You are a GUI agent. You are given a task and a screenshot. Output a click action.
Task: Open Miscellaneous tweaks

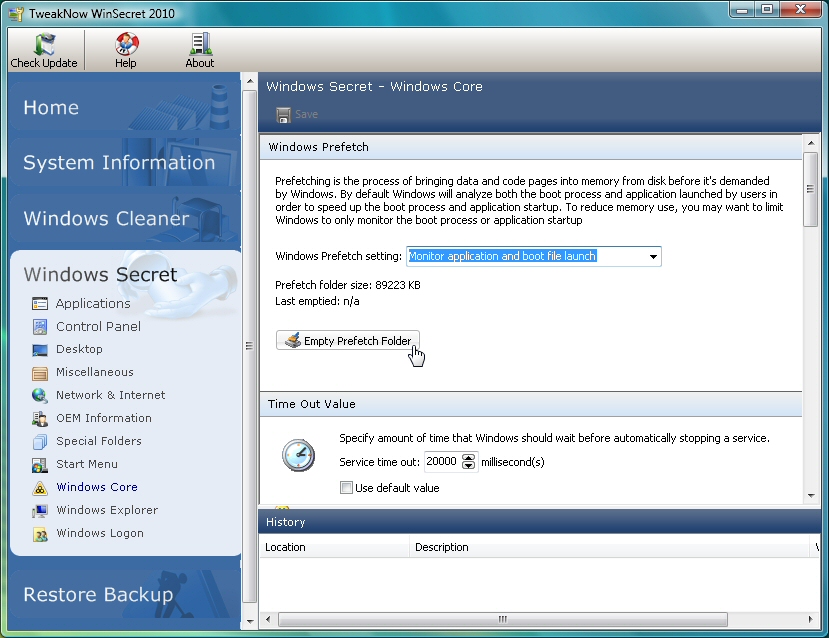(95, 372)
